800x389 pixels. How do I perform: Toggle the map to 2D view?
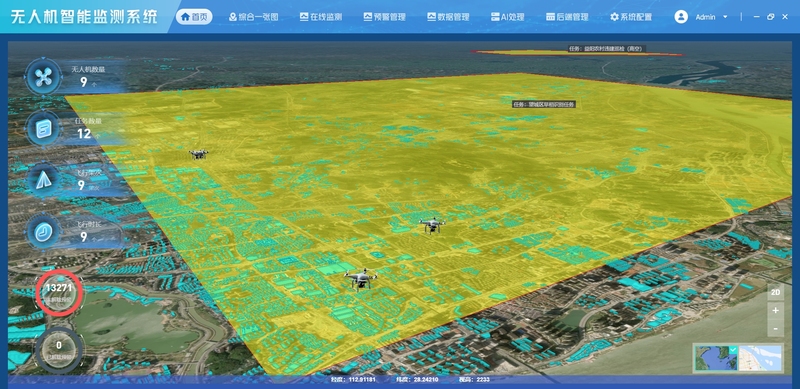click(776, 293)
